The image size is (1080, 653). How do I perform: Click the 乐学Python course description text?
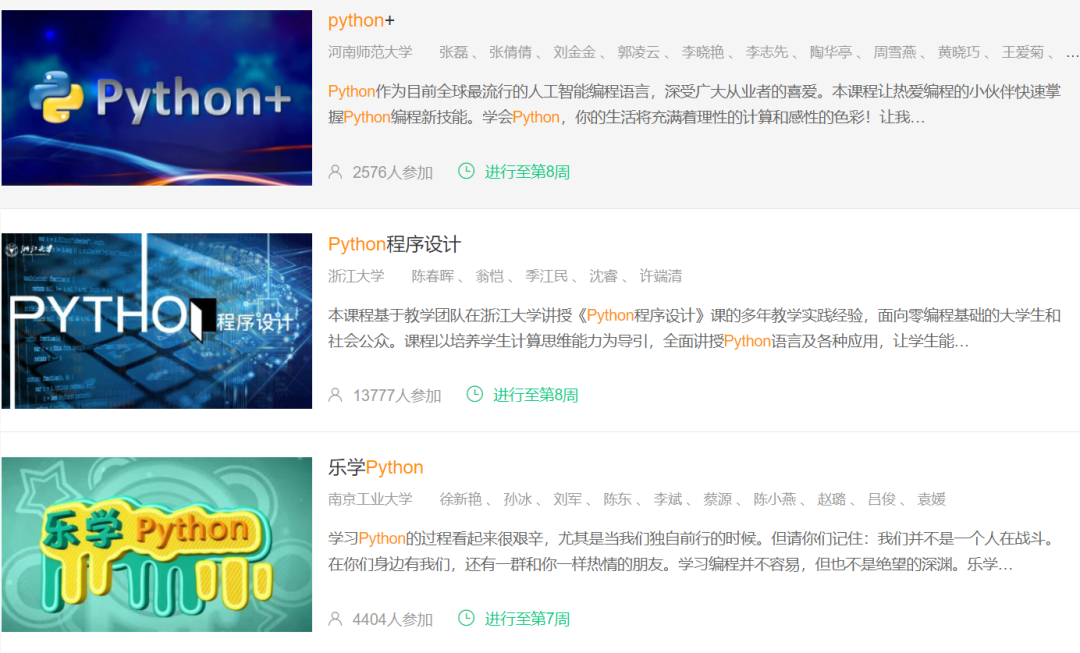tap(692, 552)
